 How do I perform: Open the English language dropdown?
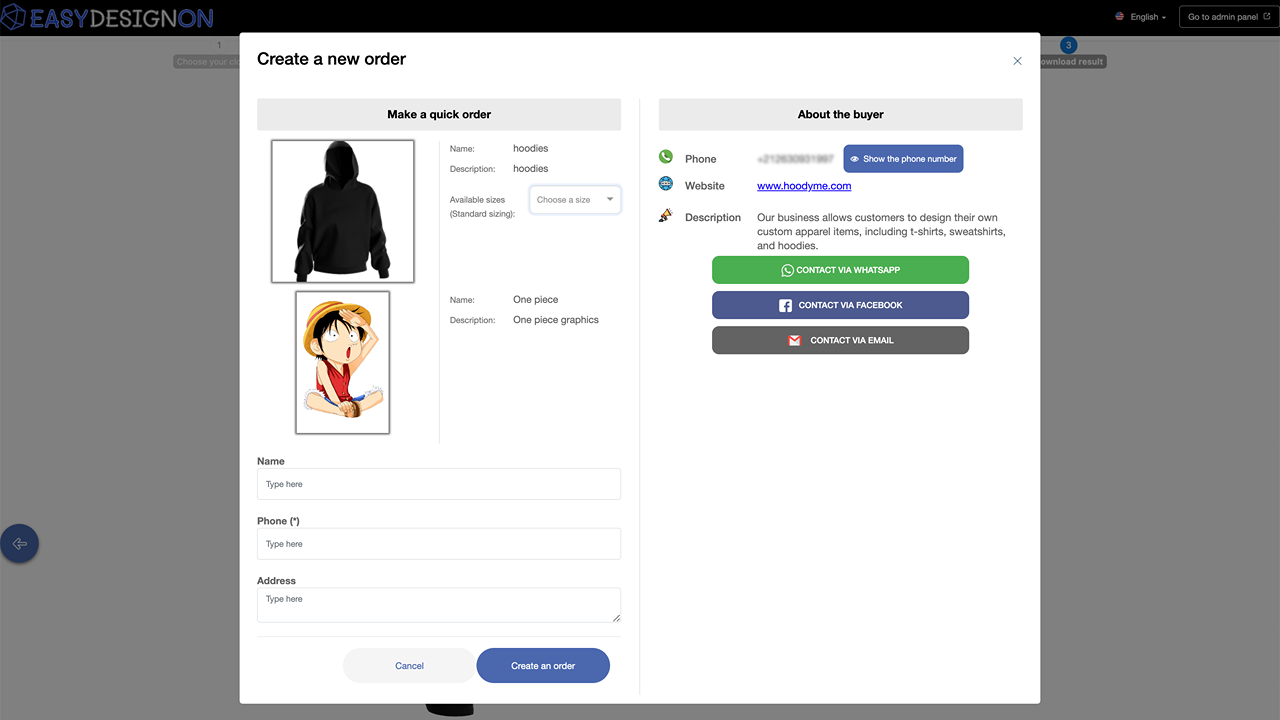(x=1140, y=16)
